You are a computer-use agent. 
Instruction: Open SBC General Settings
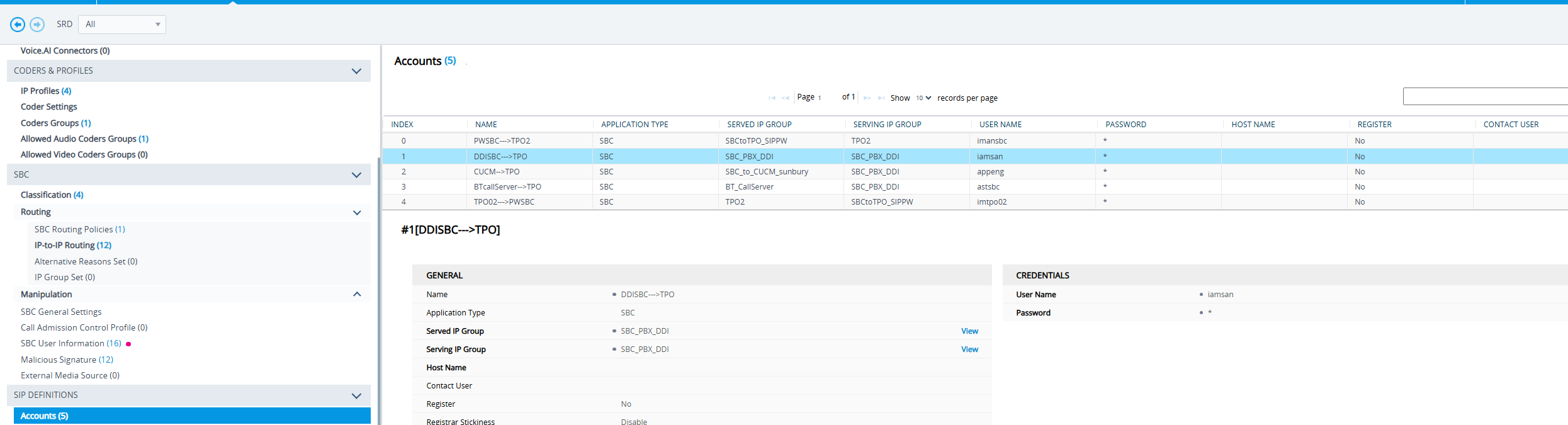pos(61,312)
